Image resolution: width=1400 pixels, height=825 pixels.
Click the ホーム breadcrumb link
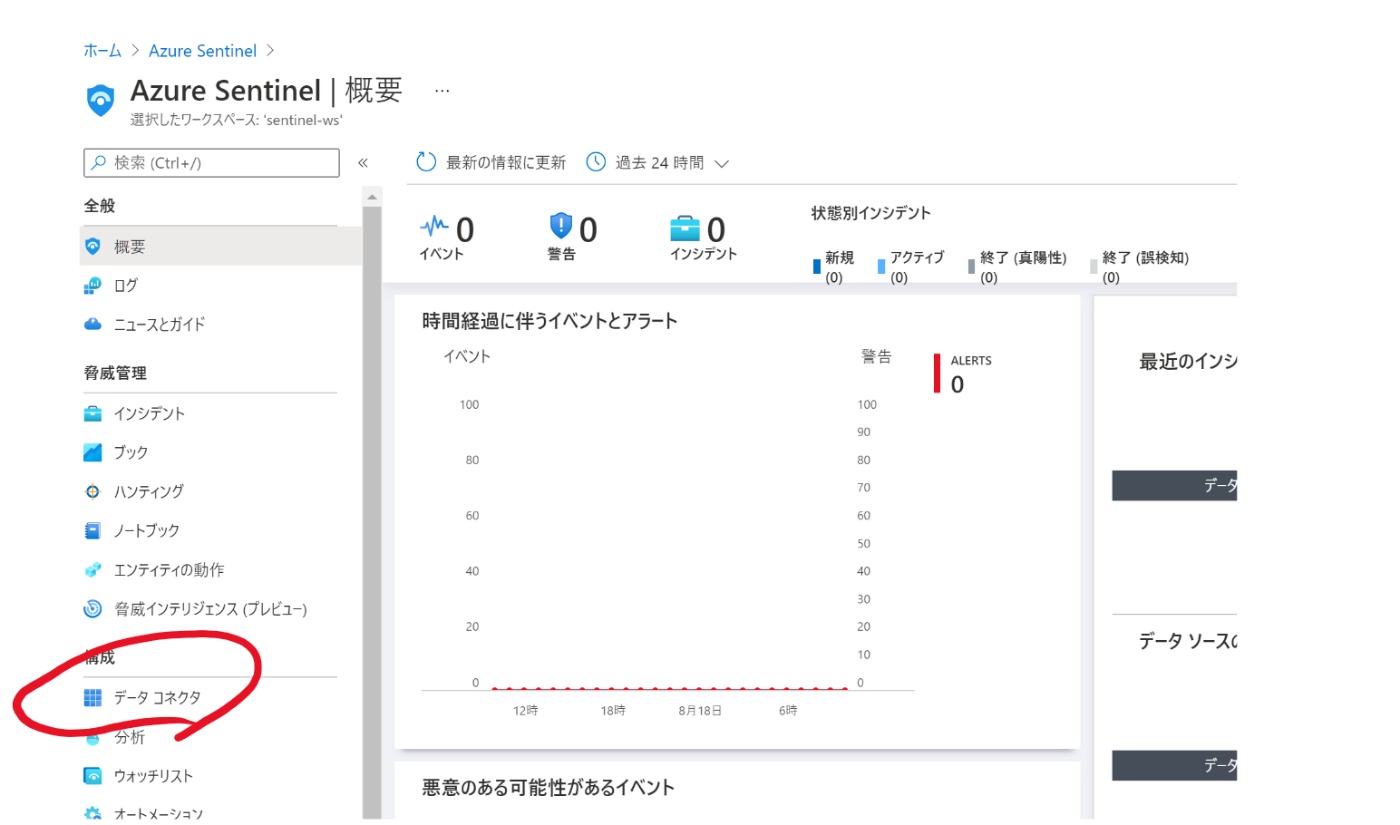tap(103, 51)
